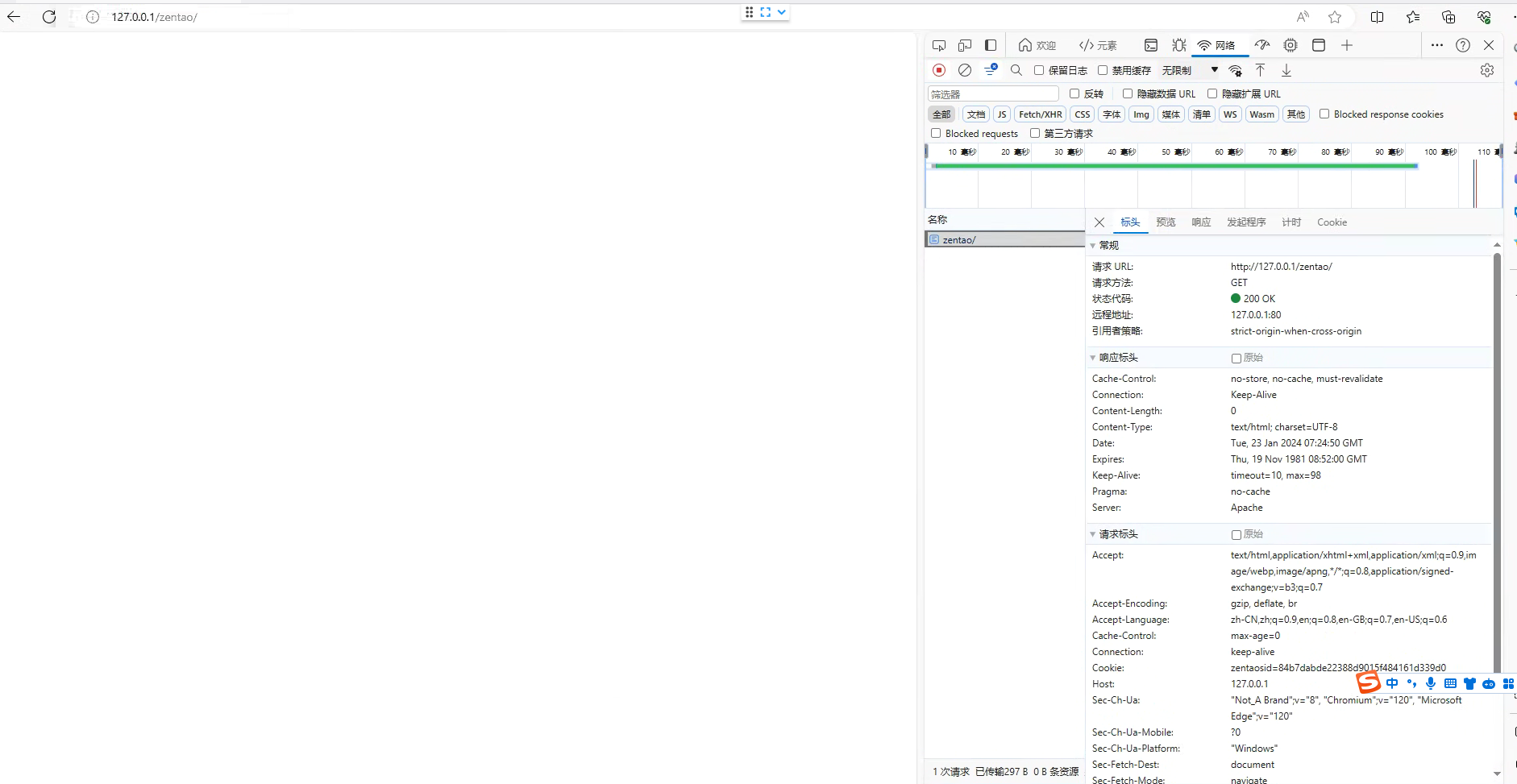The width and height of the screenshot is (1517, 784).
Task: Open the Memory chip icon tool
Action: [1290, 45]
